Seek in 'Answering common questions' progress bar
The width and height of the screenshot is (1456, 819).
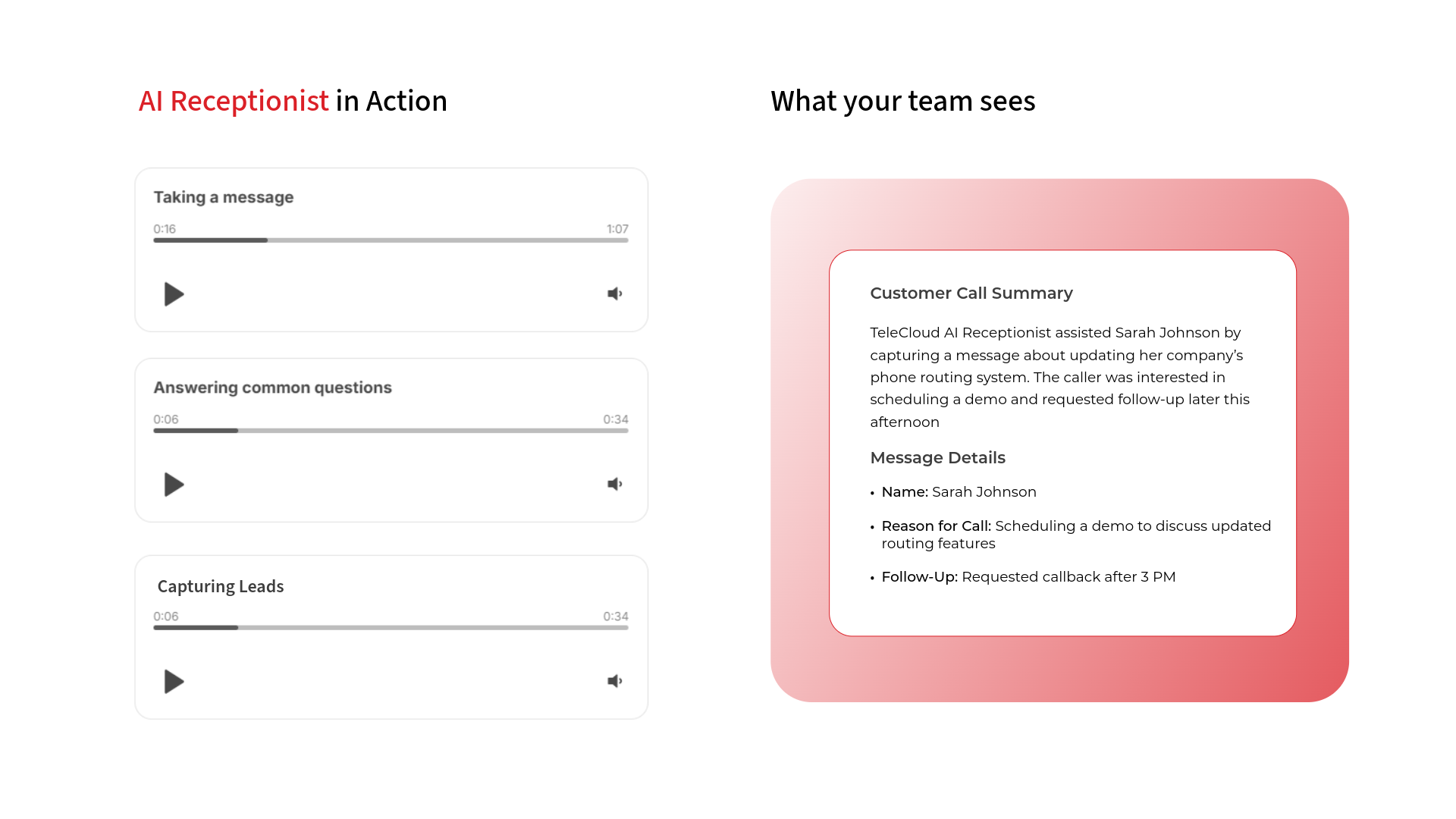click(391, 431)
